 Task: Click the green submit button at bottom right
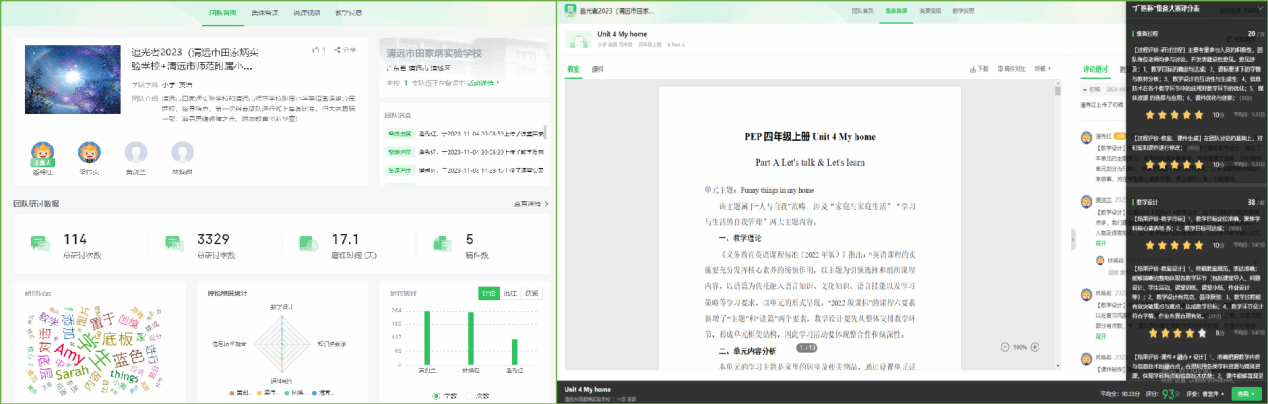1246,394
